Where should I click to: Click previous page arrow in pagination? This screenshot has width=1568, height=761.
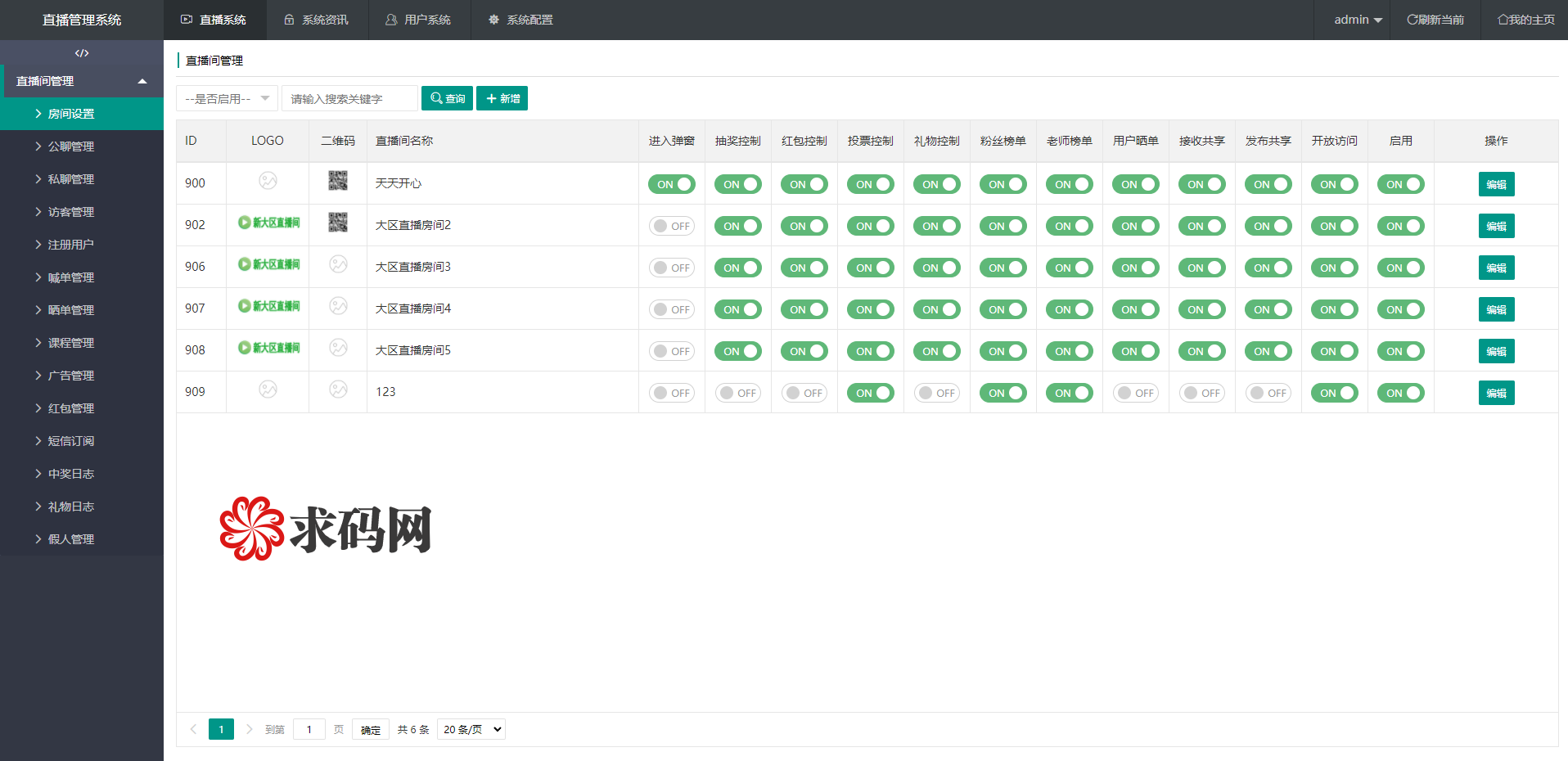point(193,729)
